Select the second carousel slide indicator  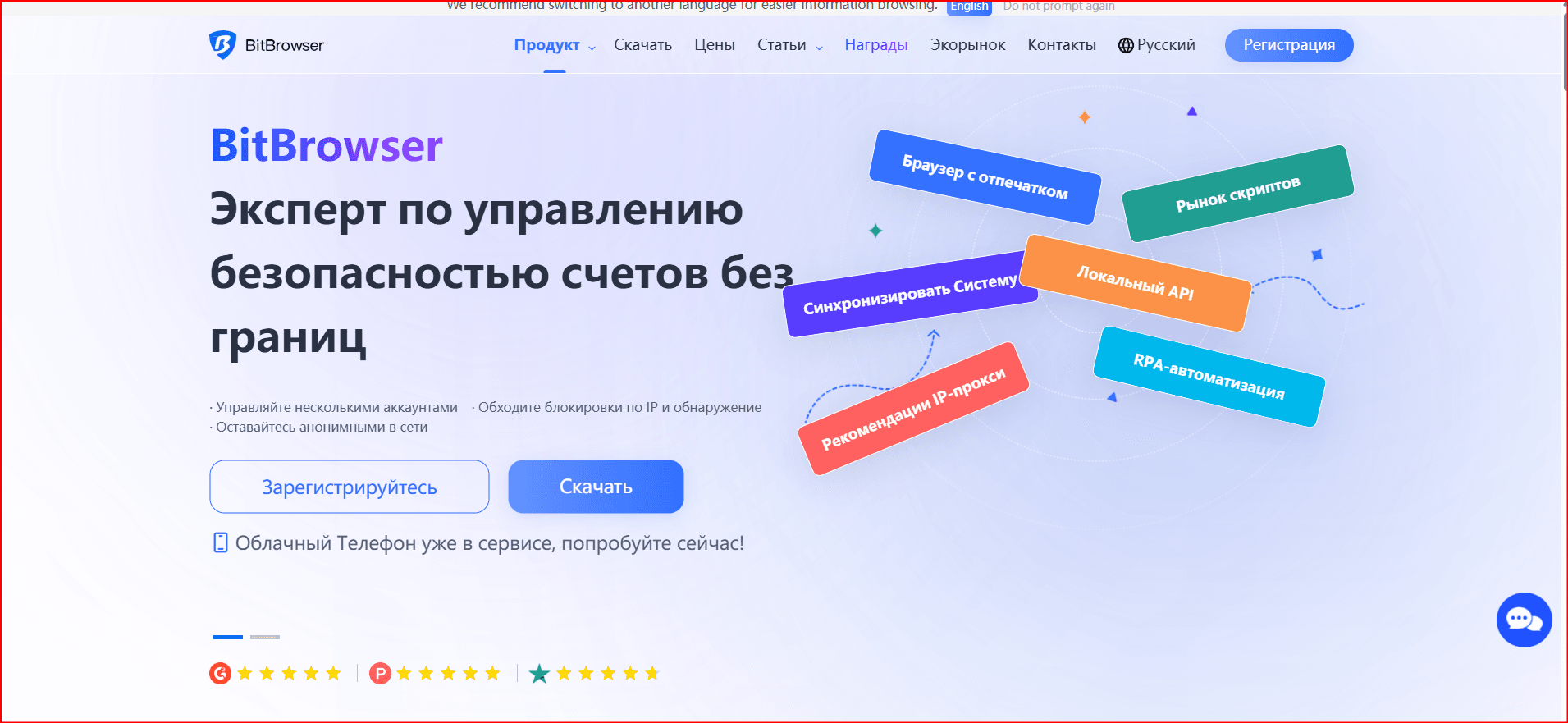point(264,637)
